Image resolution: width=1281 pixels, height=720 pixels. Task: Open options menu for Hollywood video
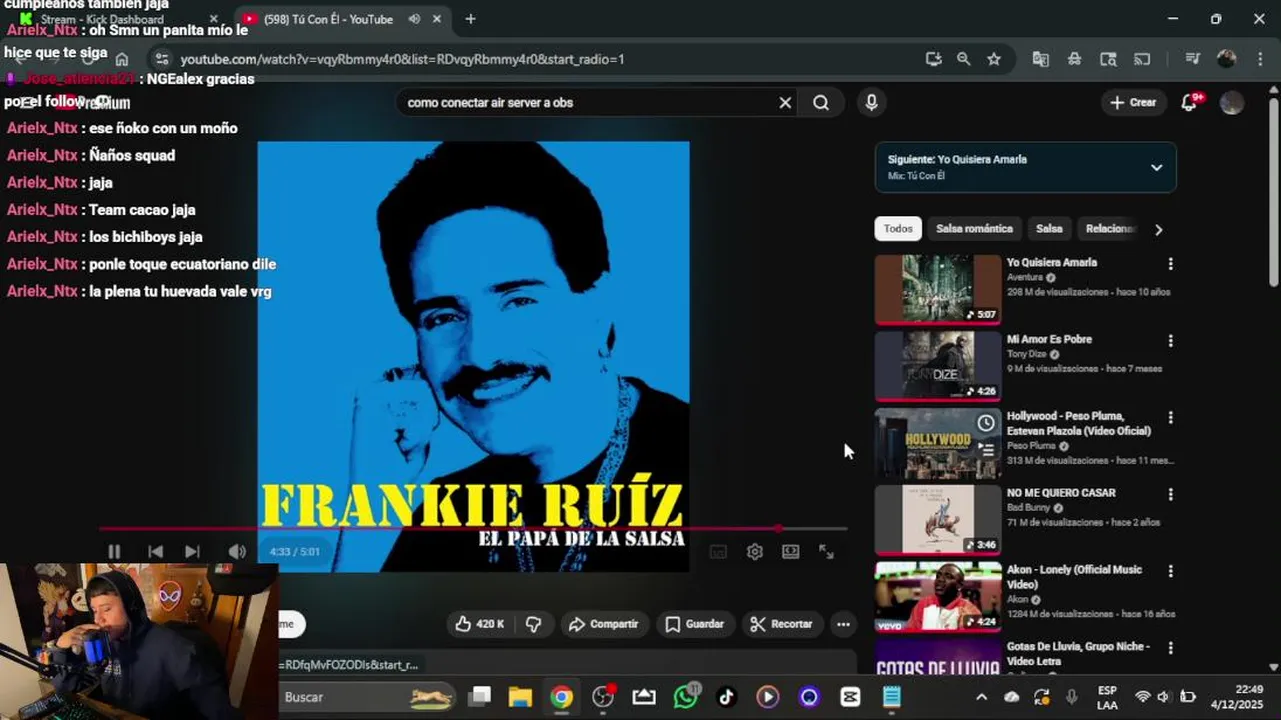1170,418
